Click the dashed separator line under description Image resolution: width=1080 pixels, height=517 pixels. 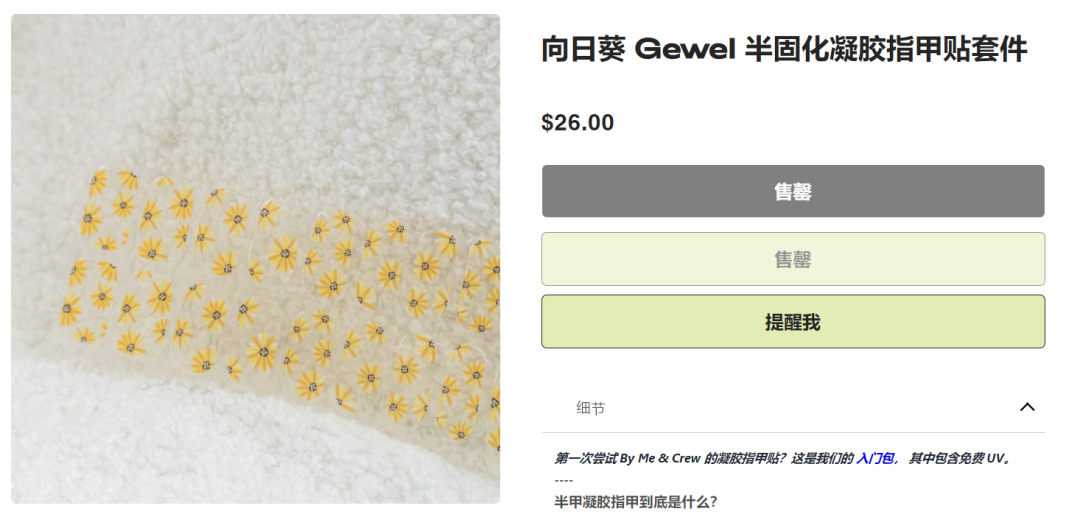tap(563, 480)
